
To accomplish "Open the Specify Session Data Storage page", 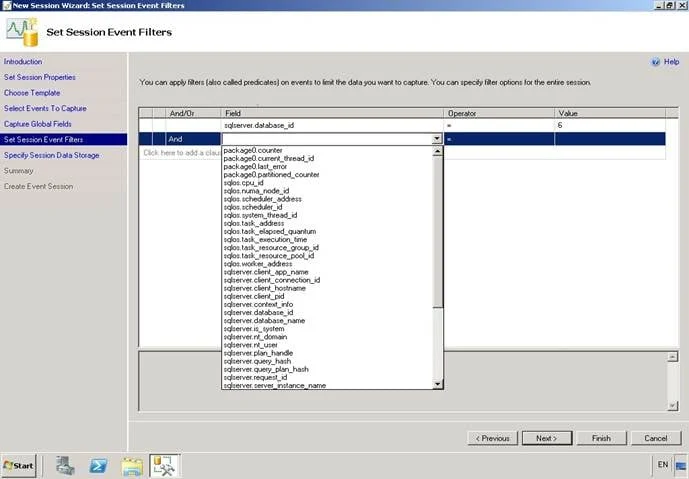I will click(x=51, y=155).
